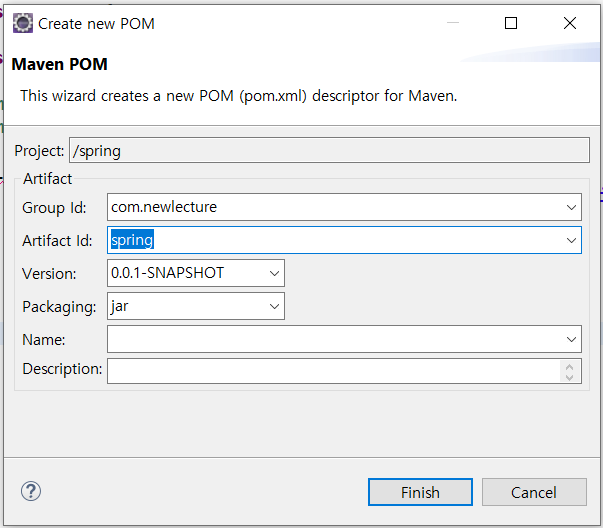
Task: Expand the Group Id dropdown arrow
Action: [571, 208]
